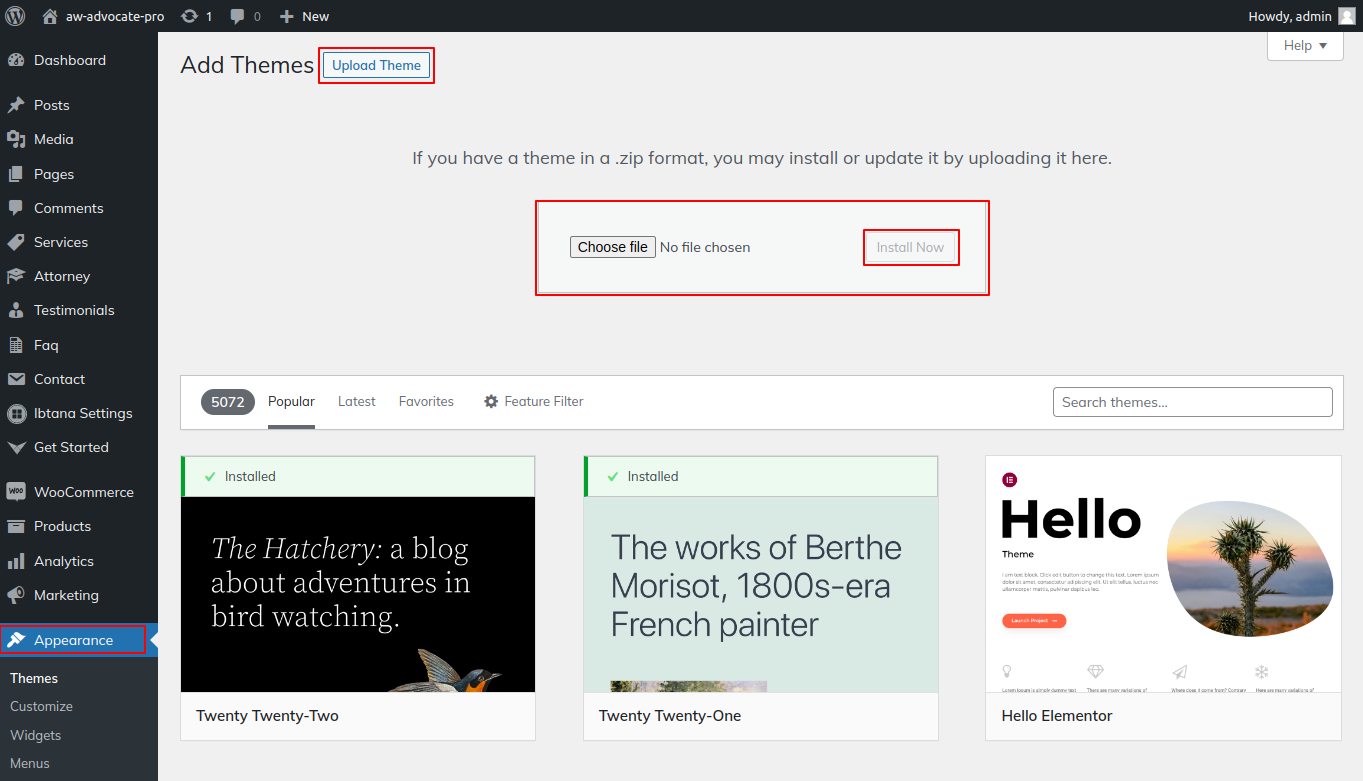This screenshot has height=781, width=1363.
Task: Click the WordPress logo icon
Action: click(15, 16)
